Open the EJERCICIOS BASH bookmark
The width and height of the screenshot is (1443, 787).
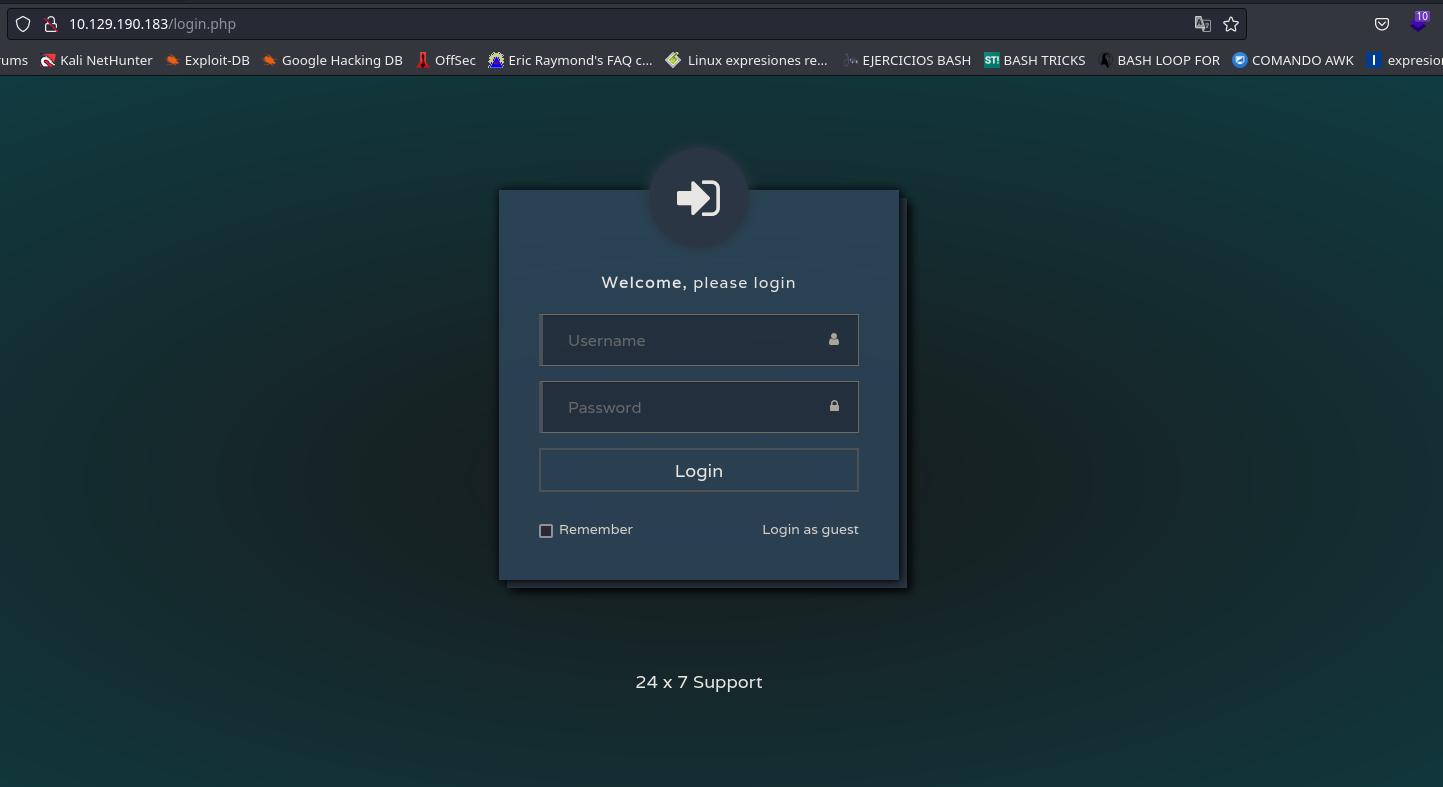point(907,60)
